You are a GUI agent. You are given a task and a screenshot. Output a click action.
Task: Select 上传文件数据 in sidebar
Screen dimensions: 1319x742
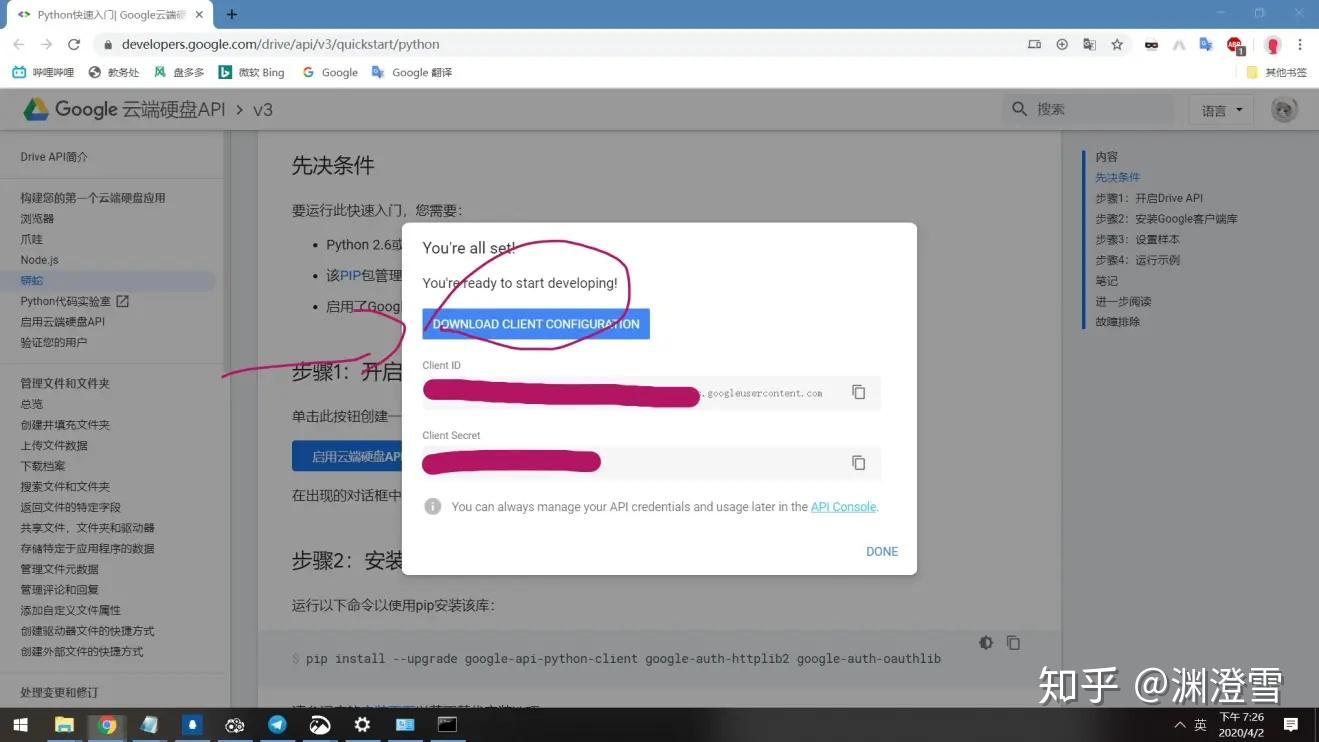pos(54,445)
